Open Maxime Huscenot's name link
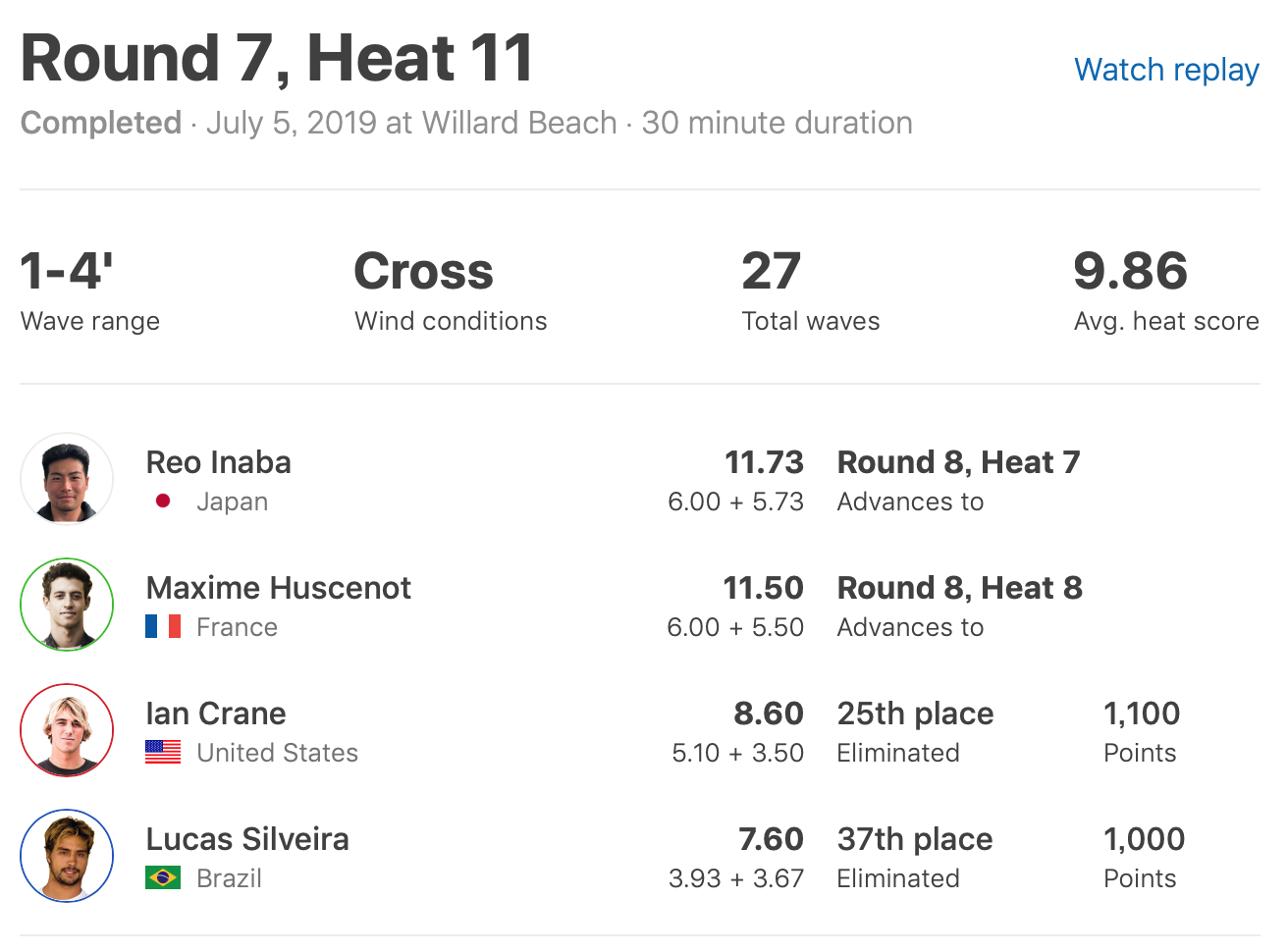The image size is (1288, 952). (x=278, y=588)
